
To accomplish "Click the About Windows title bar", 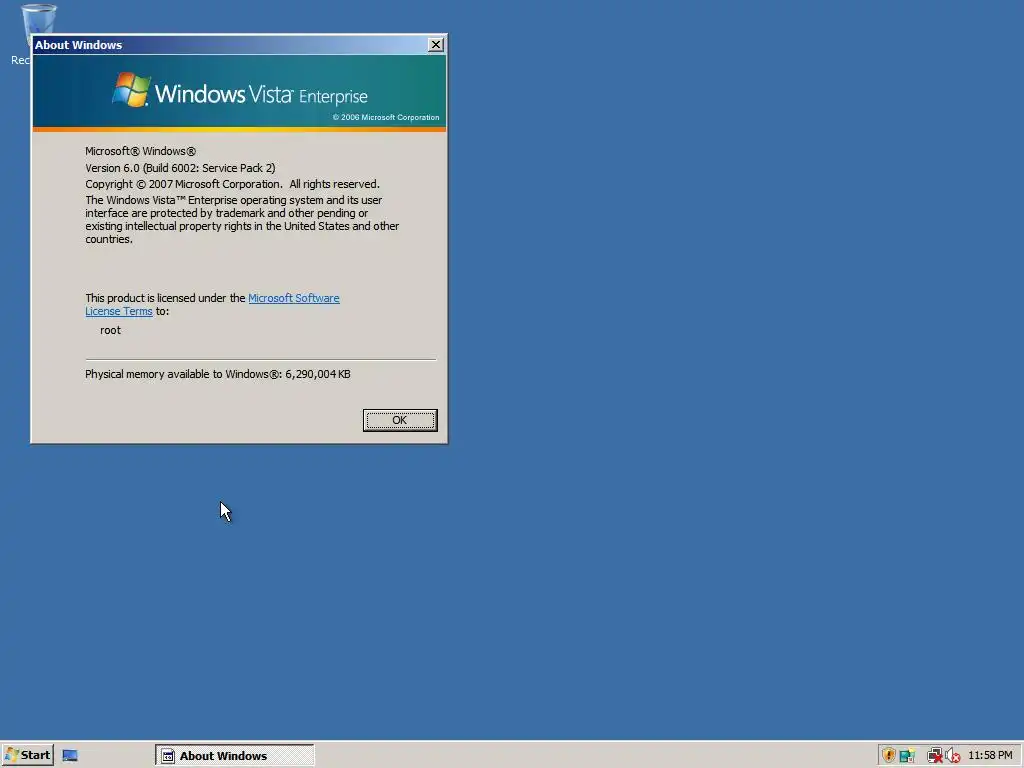I will coord(230,44).
